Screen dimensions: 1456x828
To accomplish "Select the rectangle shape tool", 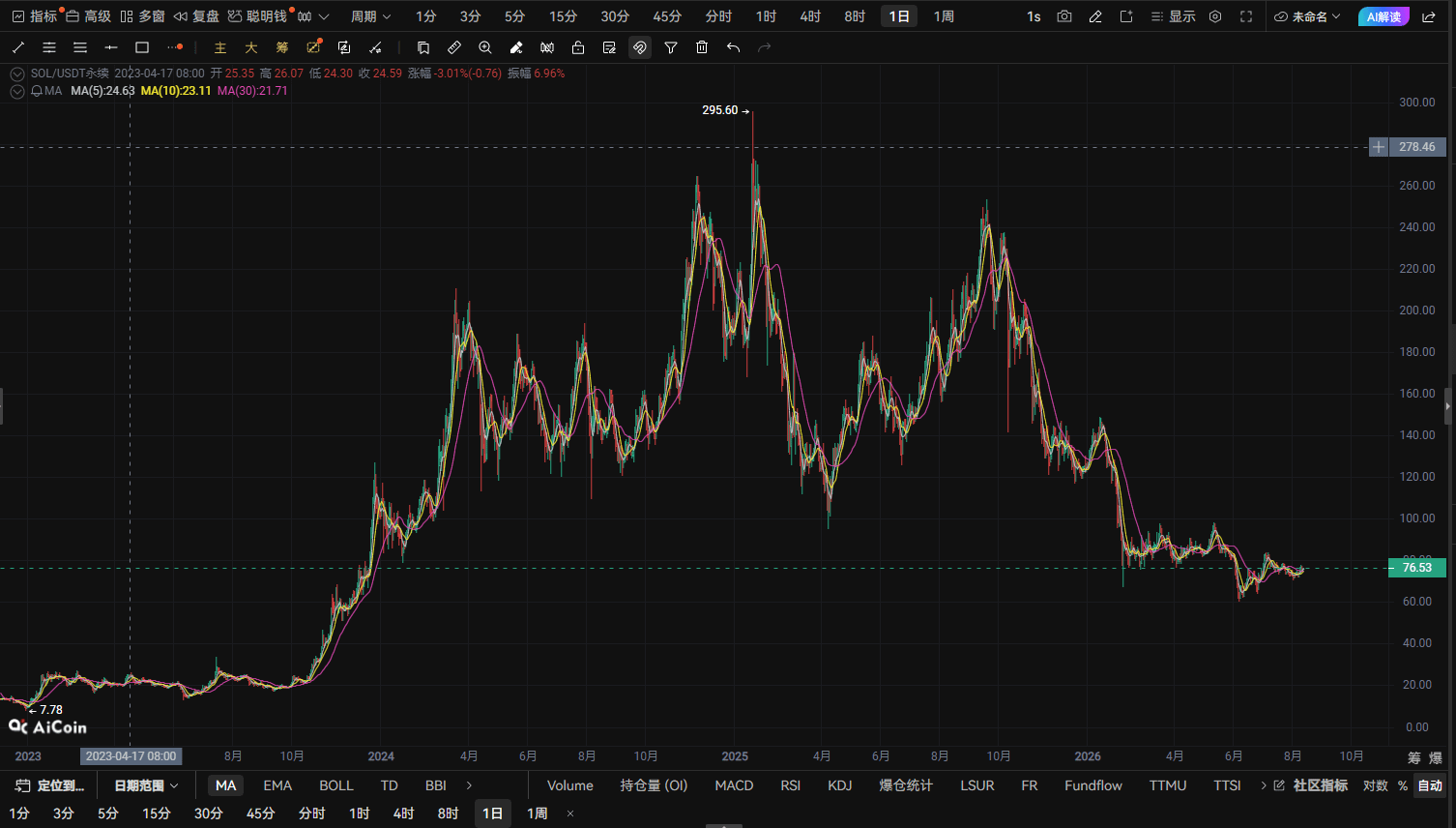I will tap(142, 47).
